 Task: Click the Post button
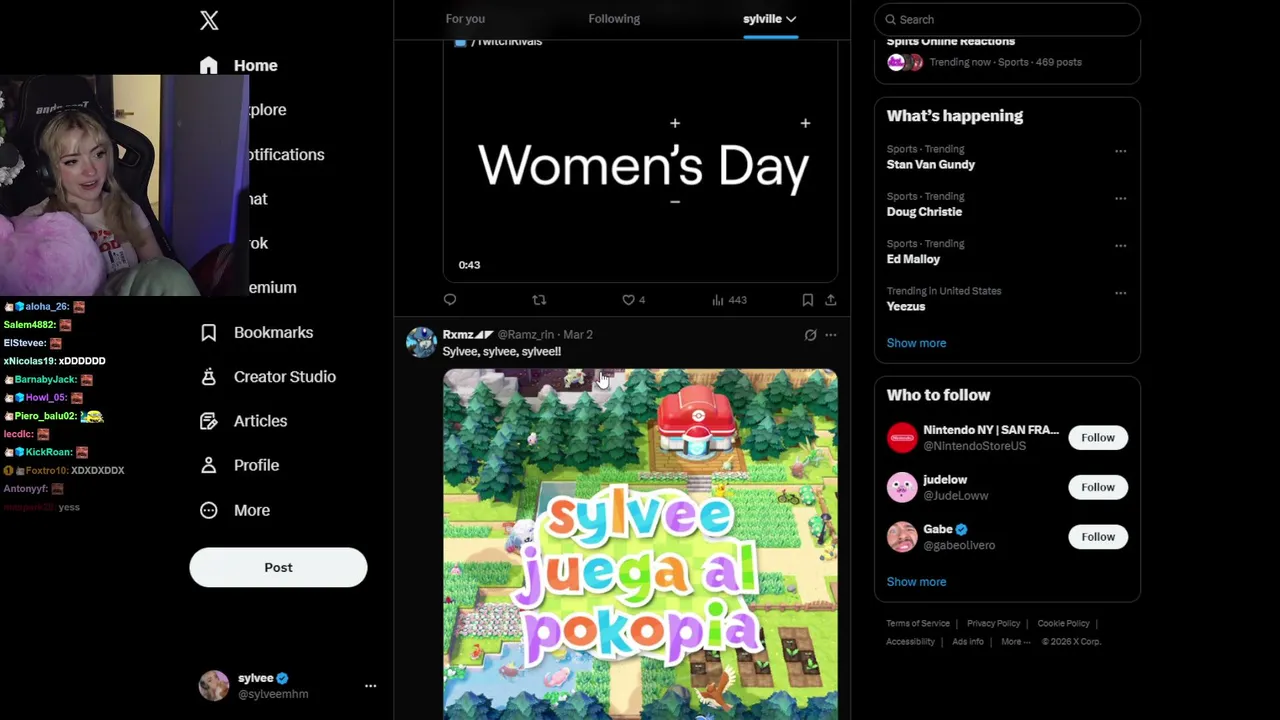point(278,567)
